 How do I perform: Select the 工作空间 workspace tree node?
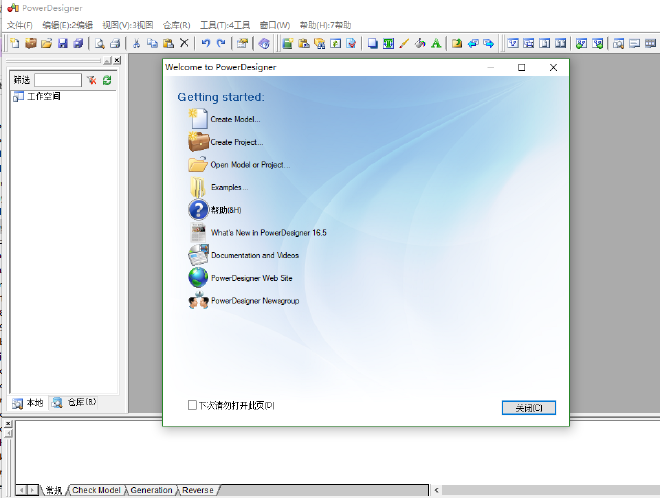coord(43,97)
